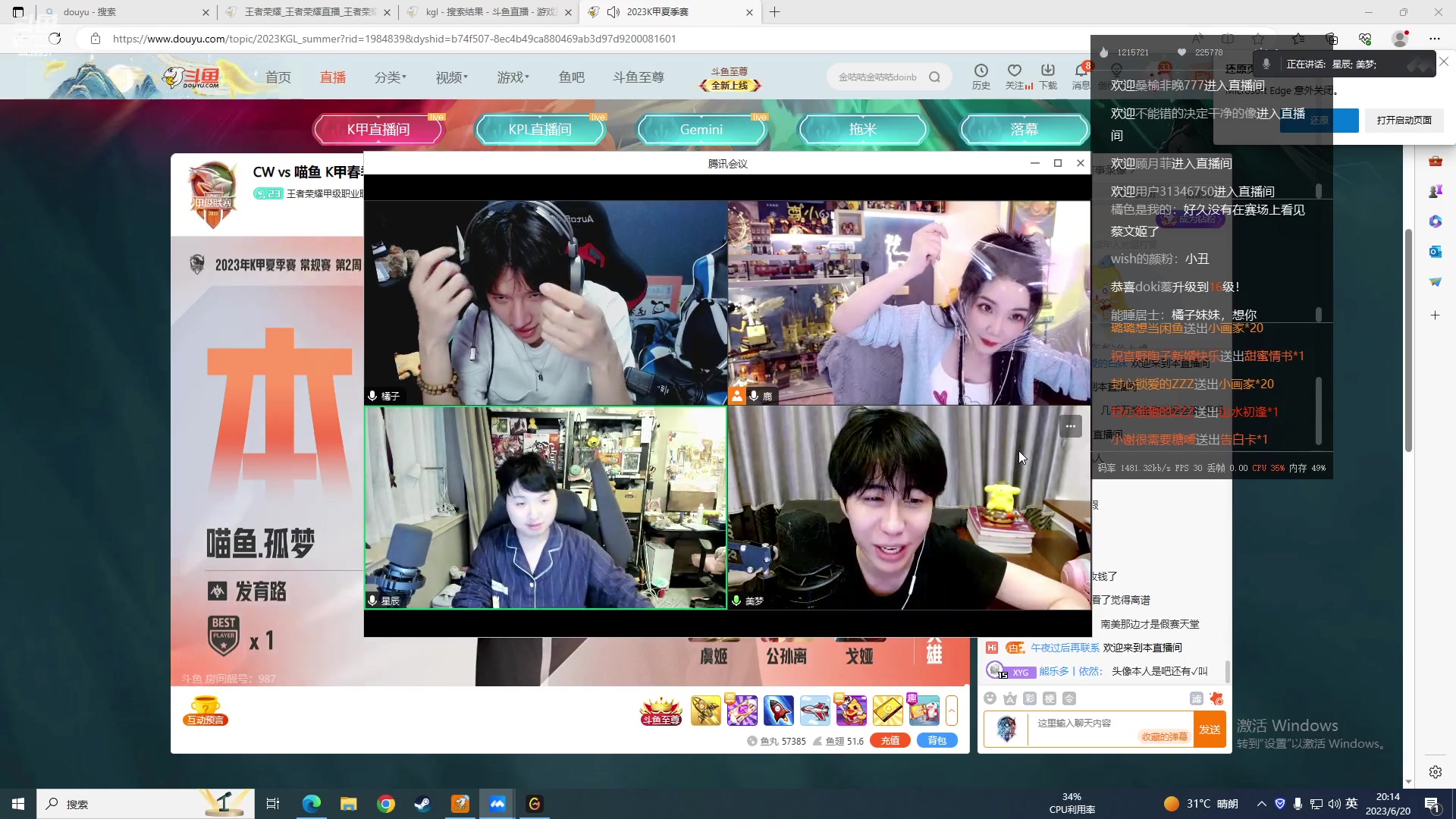
Task: Select the gold bar gift icon
Action: 887,711
